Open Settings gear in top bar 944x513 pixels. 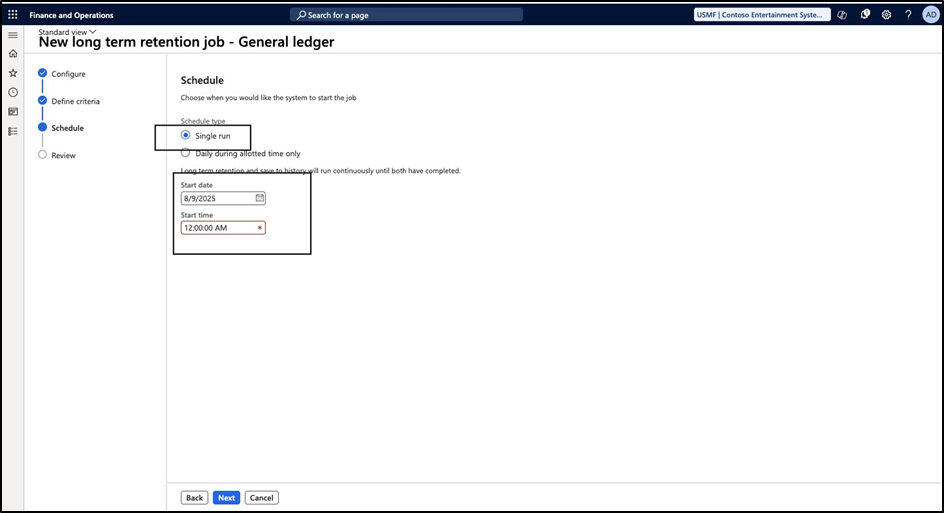pos(886,15)
